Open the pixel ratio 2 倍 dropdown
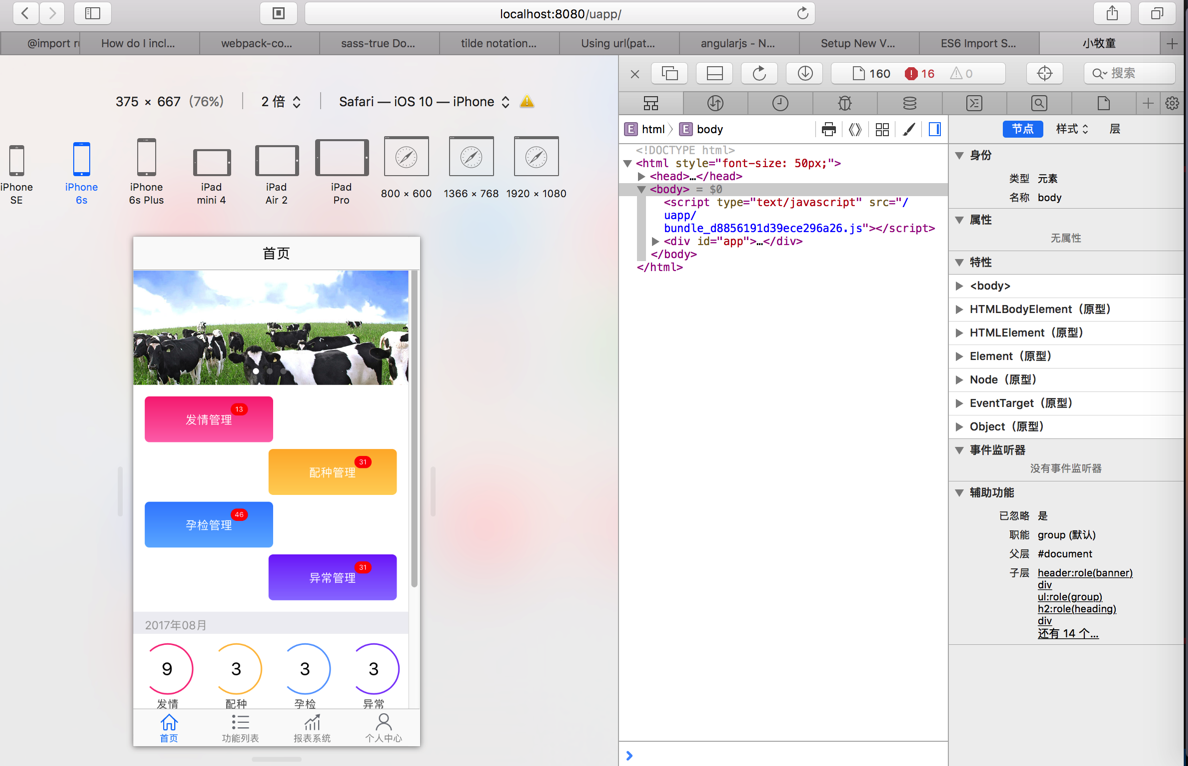 (281, 102)
